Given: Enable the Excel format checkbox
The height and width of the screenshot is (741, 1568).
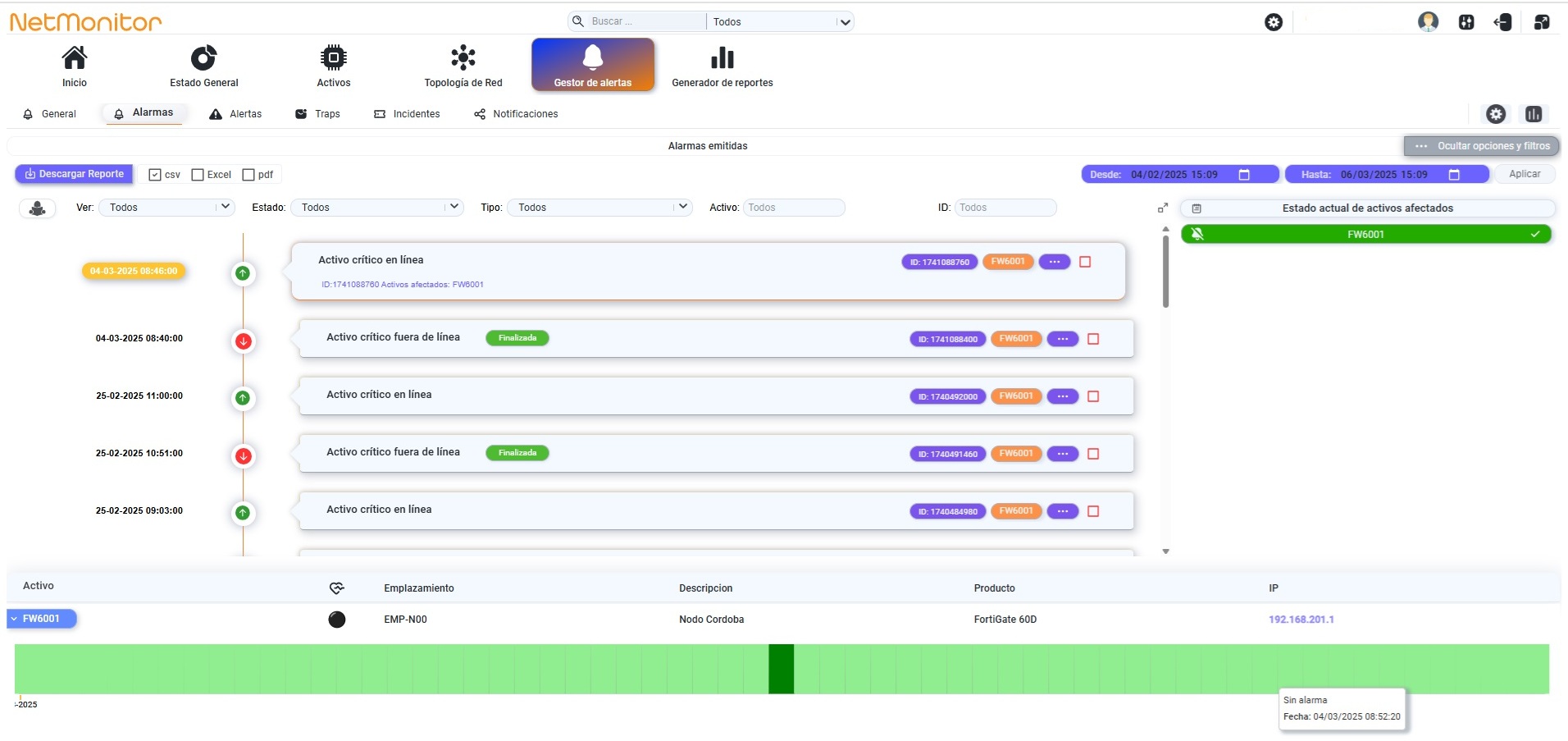Looking at the screenshot, I should (x=198, y=175).
